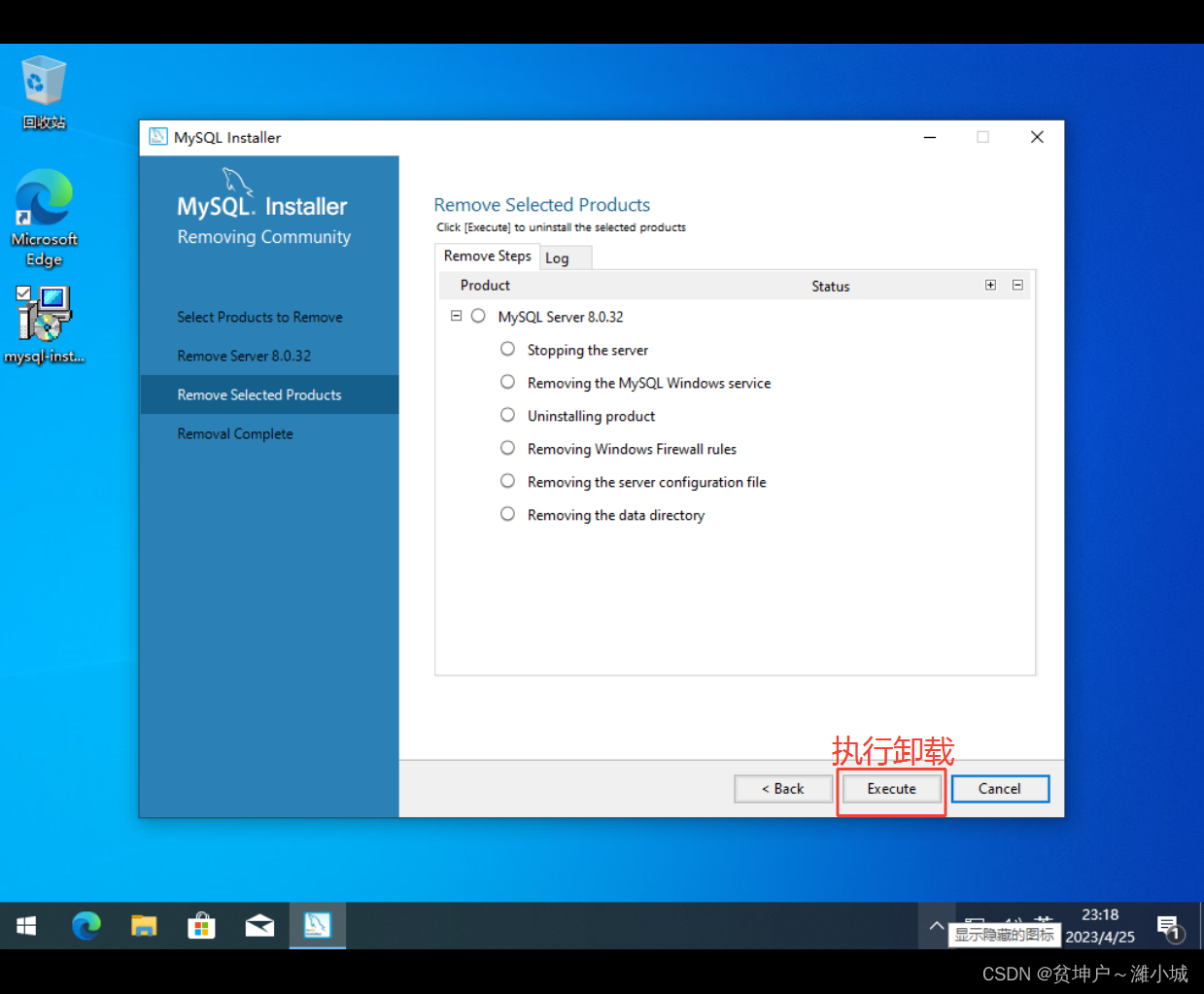This screenshot has height=994, width=1204.
Task: Show hidden icons in system tray
Action: (936, 926)
